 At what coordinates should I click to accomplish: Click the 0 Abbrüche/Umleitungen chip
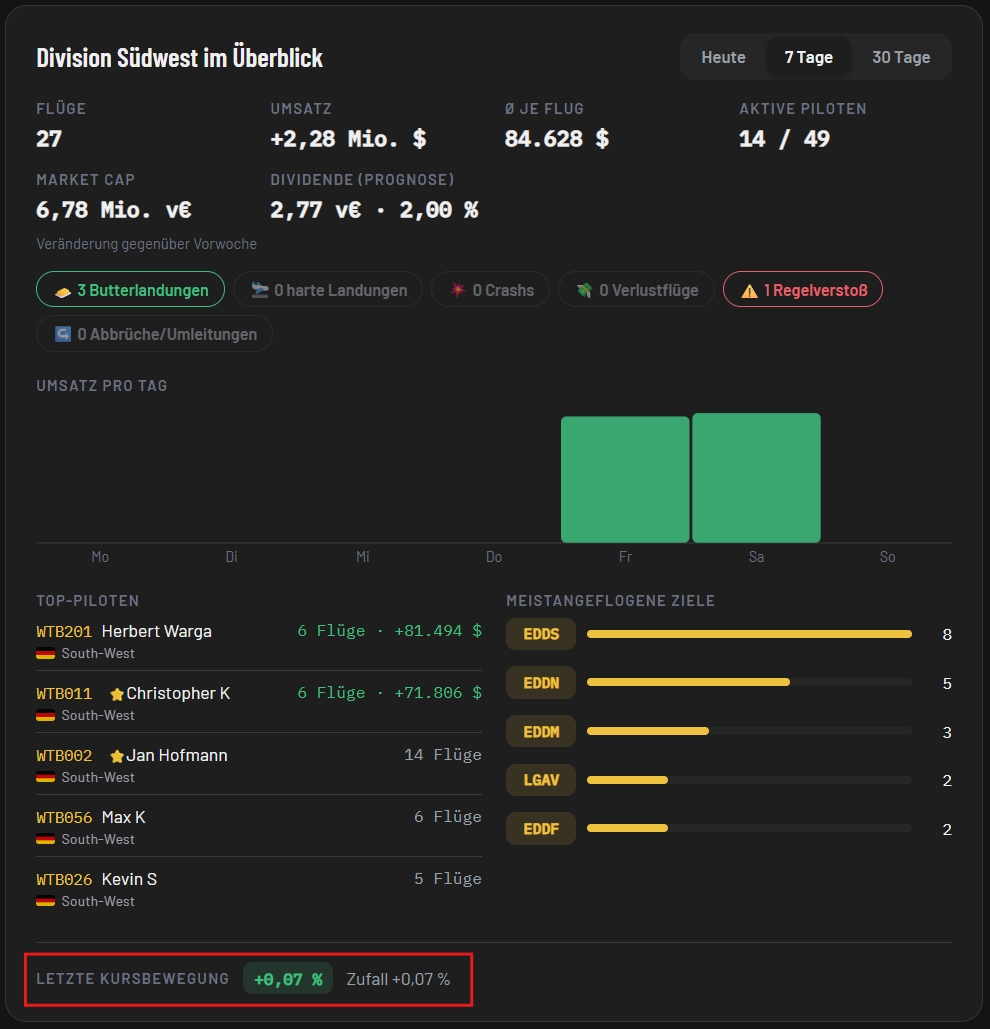click(x=155, y=333)
